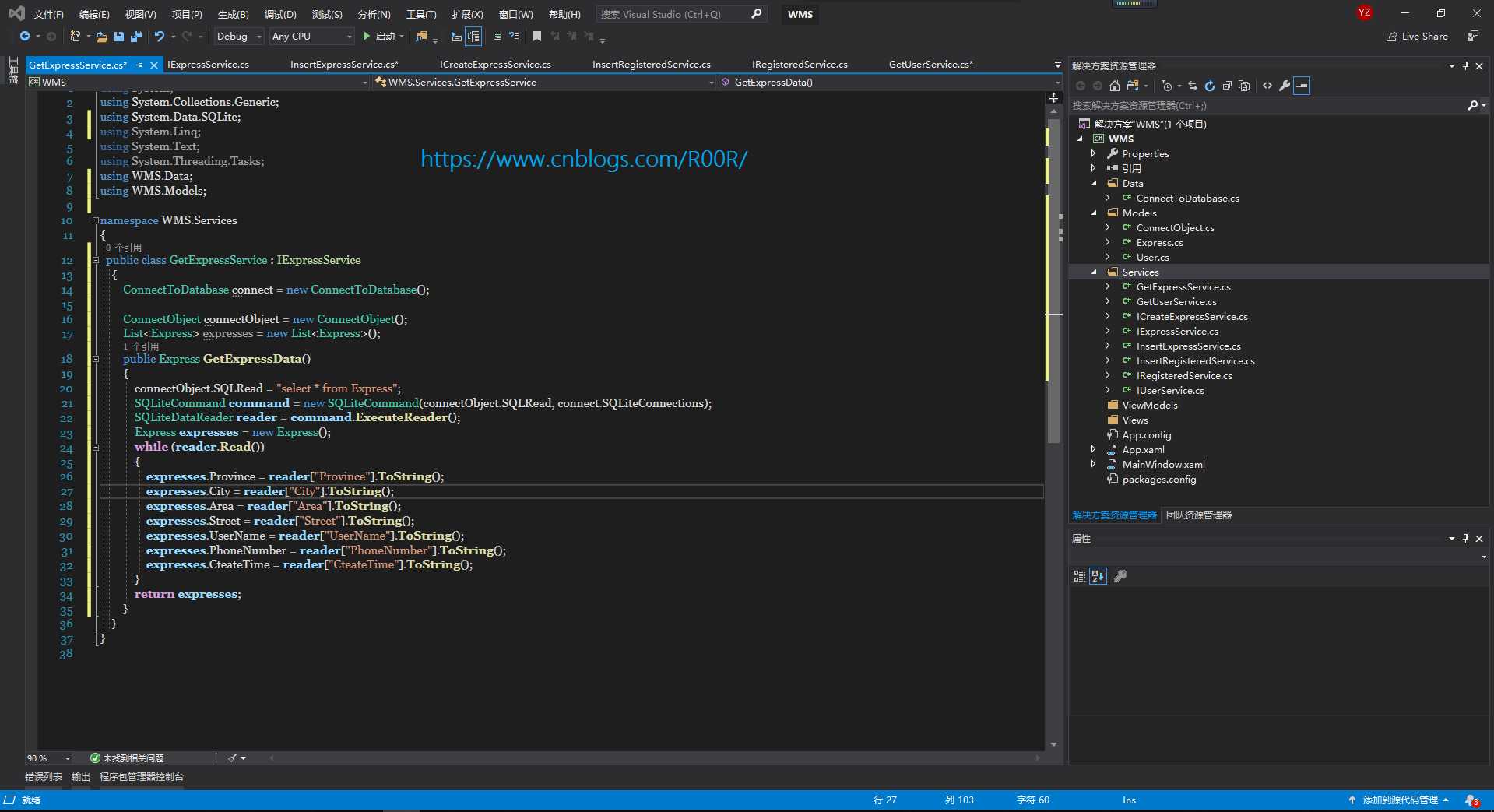This screenshot has width=1494, height=812.
Task: Uncomment the selected lines
Action: coord(514,37)
